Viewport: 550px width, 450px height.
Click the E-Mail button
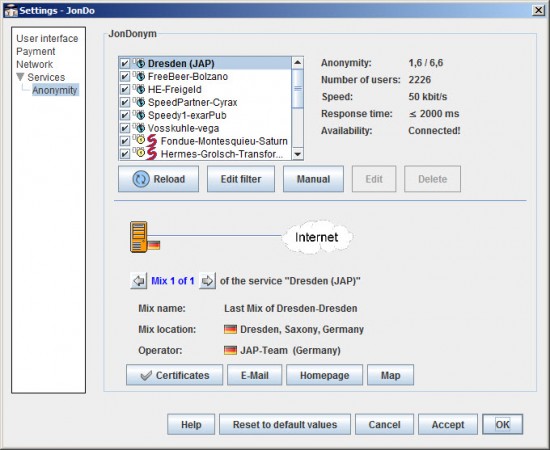pyautogui.click(x=255, y=375)
